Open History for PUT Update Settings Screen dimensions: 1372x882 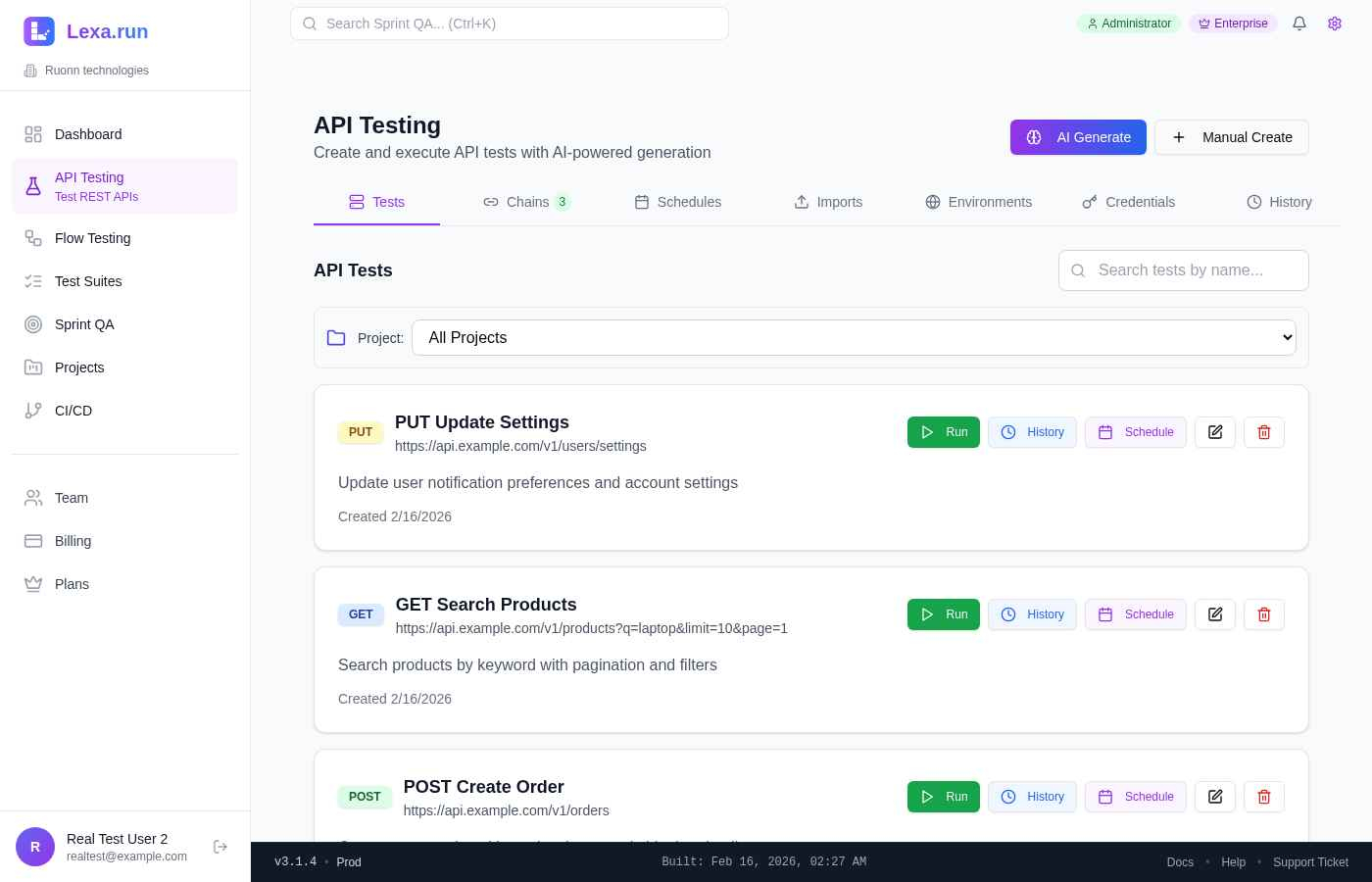click(x=1032, y=432)
